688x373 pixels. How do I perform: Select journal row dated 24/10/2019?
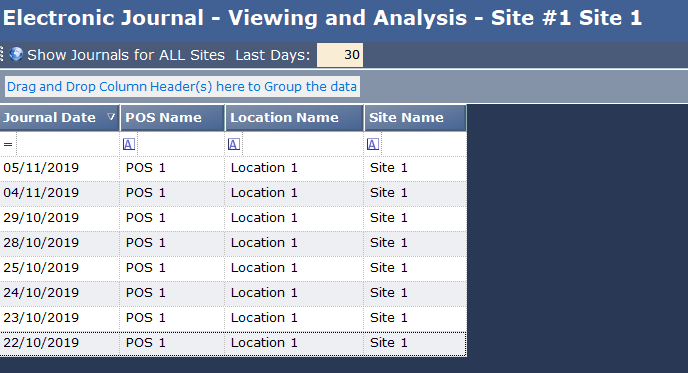click(x=233, y=293)
